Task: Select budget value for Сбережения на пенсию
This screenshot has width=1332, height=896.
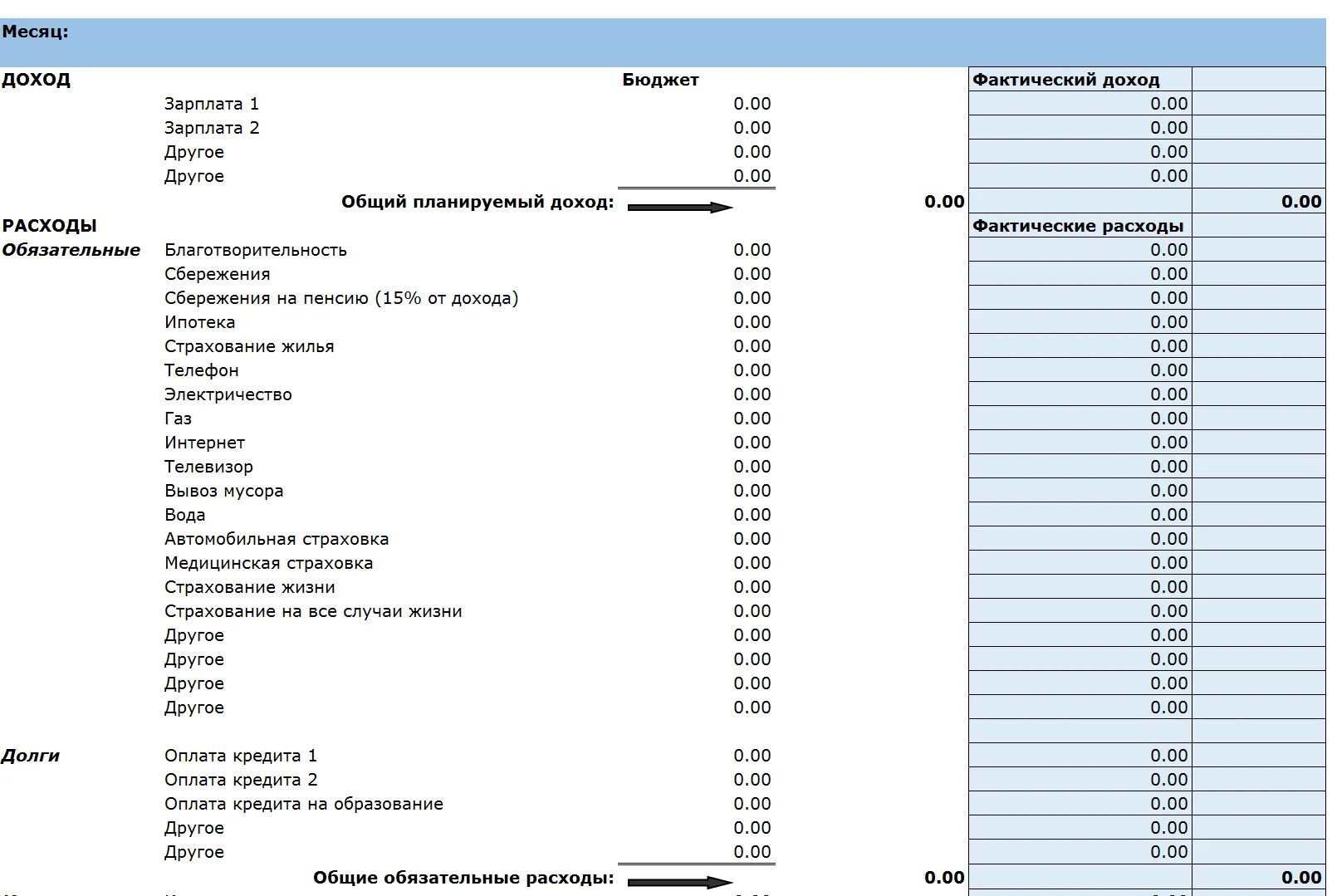Action: click(752, 298)
